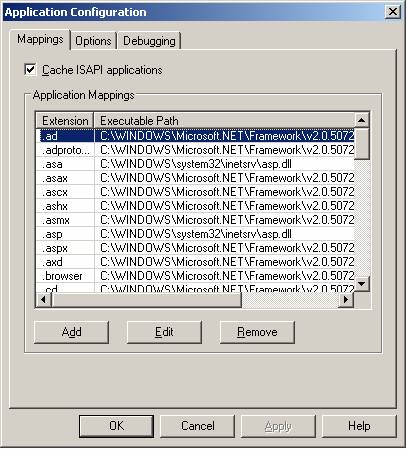Click the asp.dll path in the .asa row
The image size is (407, 451).
(196, 164)
